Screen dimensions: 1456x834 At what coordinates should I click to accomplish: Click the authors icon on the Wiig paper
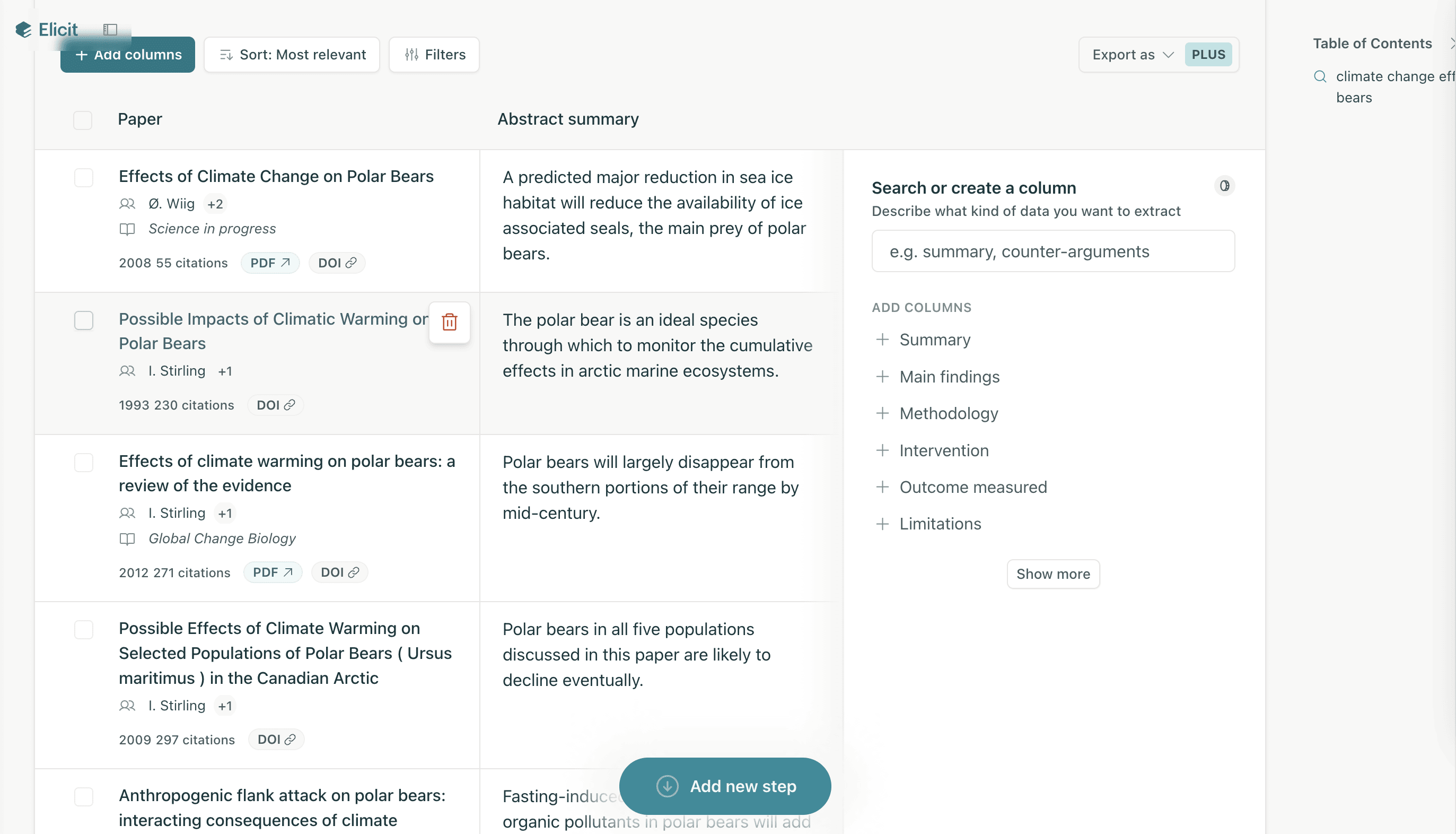(127, 204)
